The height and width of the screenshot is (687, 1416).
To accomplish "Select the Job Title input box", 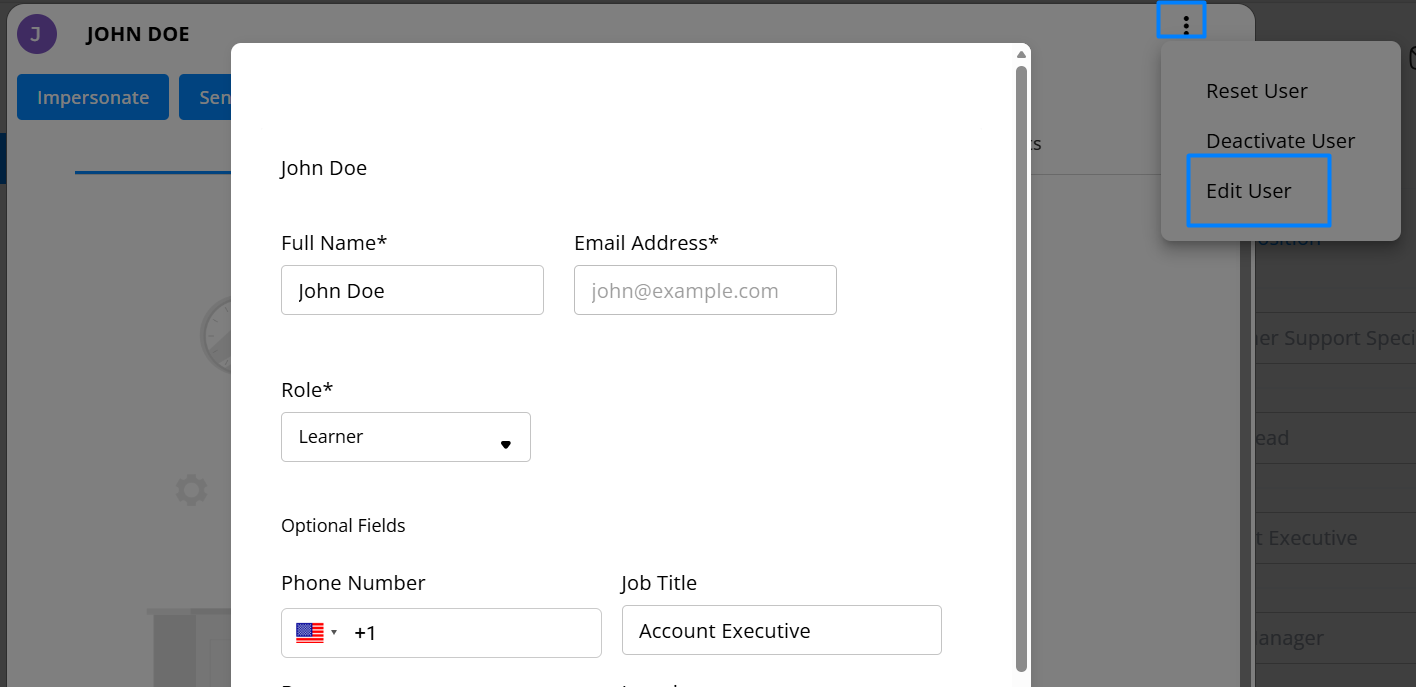I will [x=781, y=631].
